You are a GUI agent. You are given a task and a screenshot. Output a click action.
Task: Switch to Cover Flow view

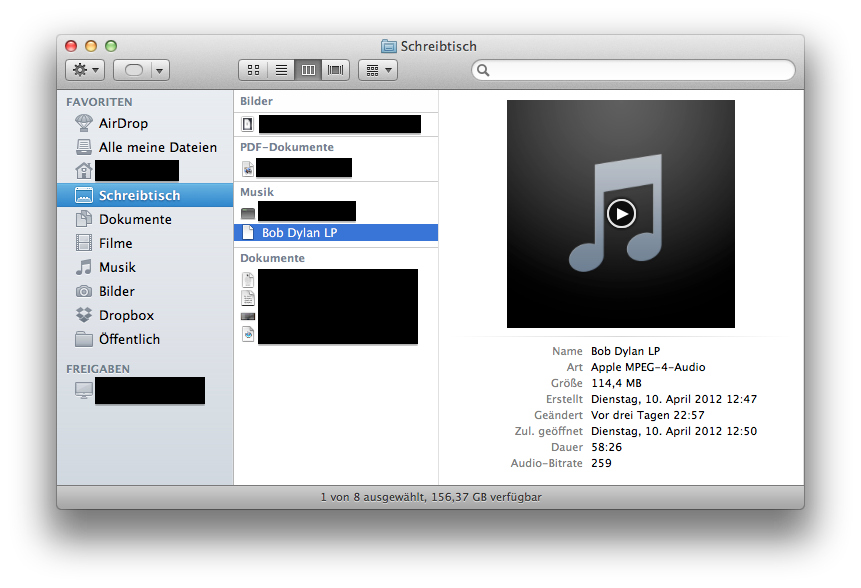pos(336,70)
